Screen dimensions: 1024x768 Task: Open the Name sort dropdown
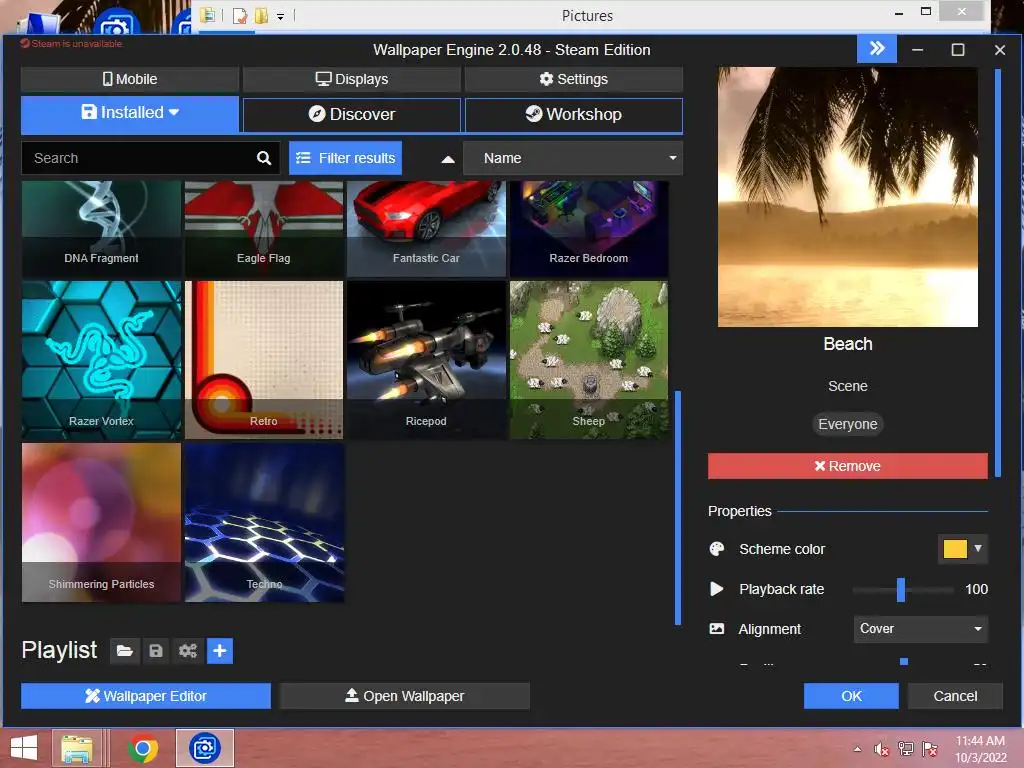pyautogui.click(x=573, y=158)
